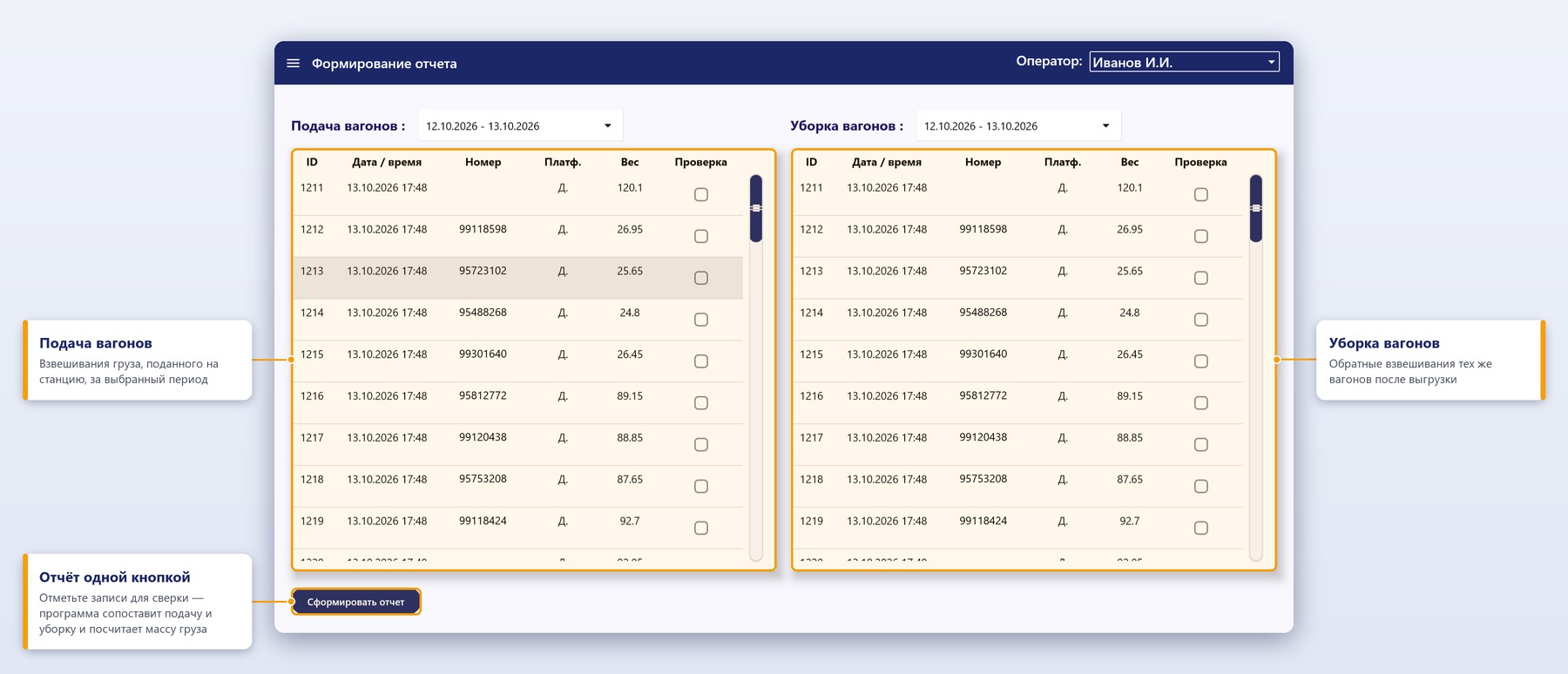This screenshot has height=674, width=1568.
Task: Click Вес column header in Подача table
Action: coord(630,162)
